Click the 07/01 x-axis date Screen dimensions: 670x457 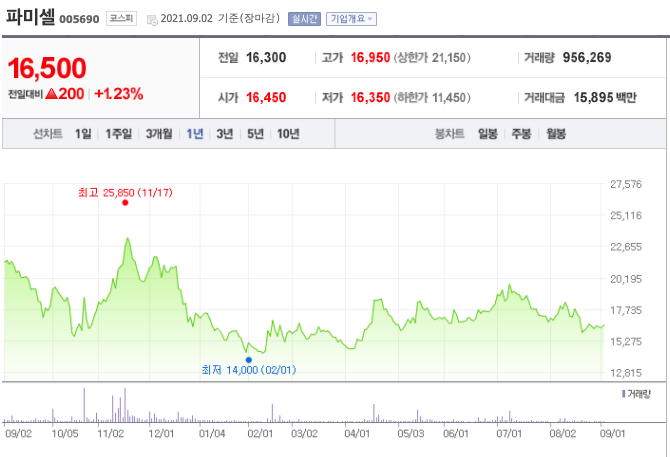[509, 434]
